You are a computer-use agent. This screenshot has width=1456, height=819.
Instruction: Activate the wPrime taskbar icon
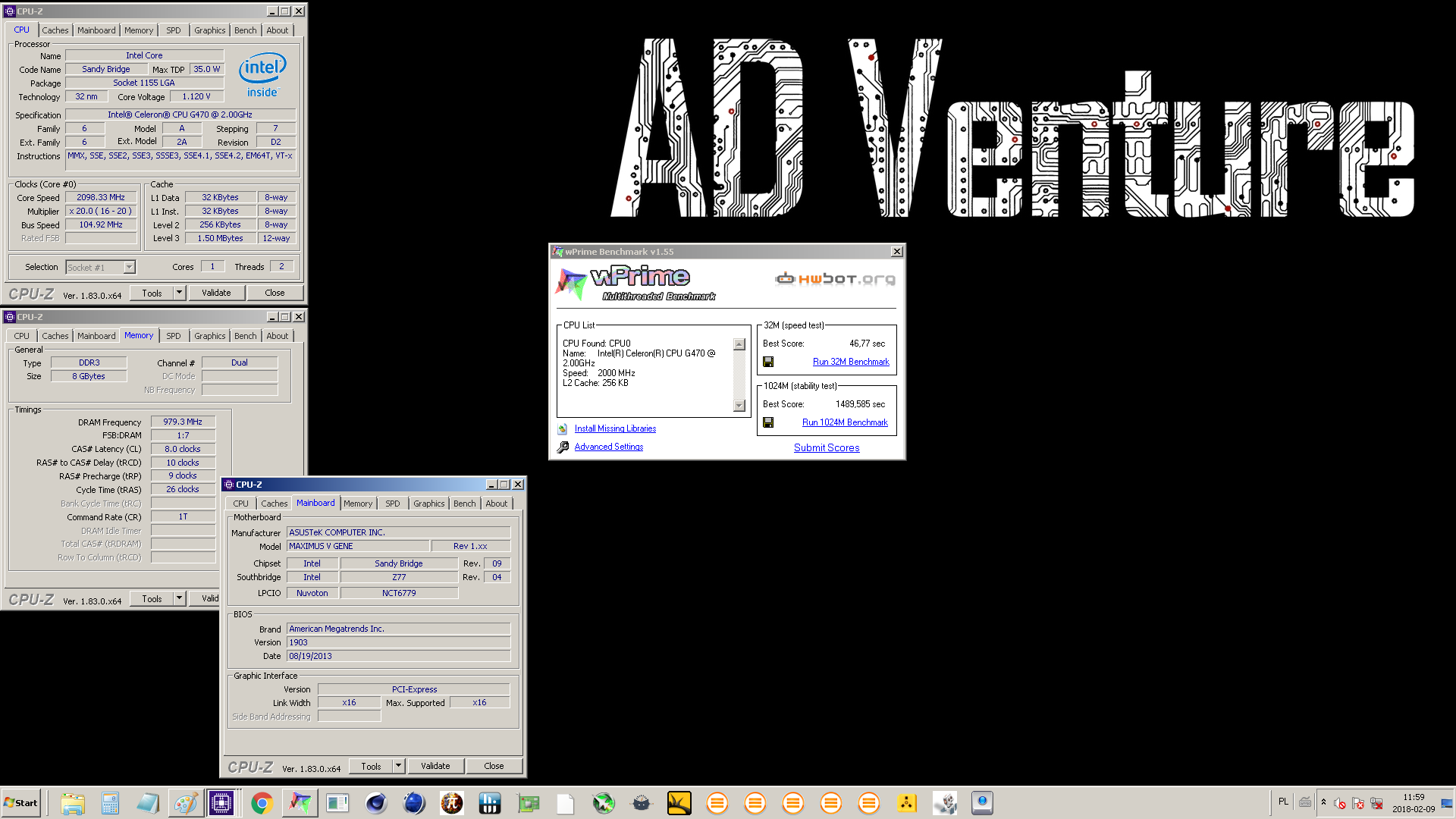pyautogui.click(x=300, y=803)
